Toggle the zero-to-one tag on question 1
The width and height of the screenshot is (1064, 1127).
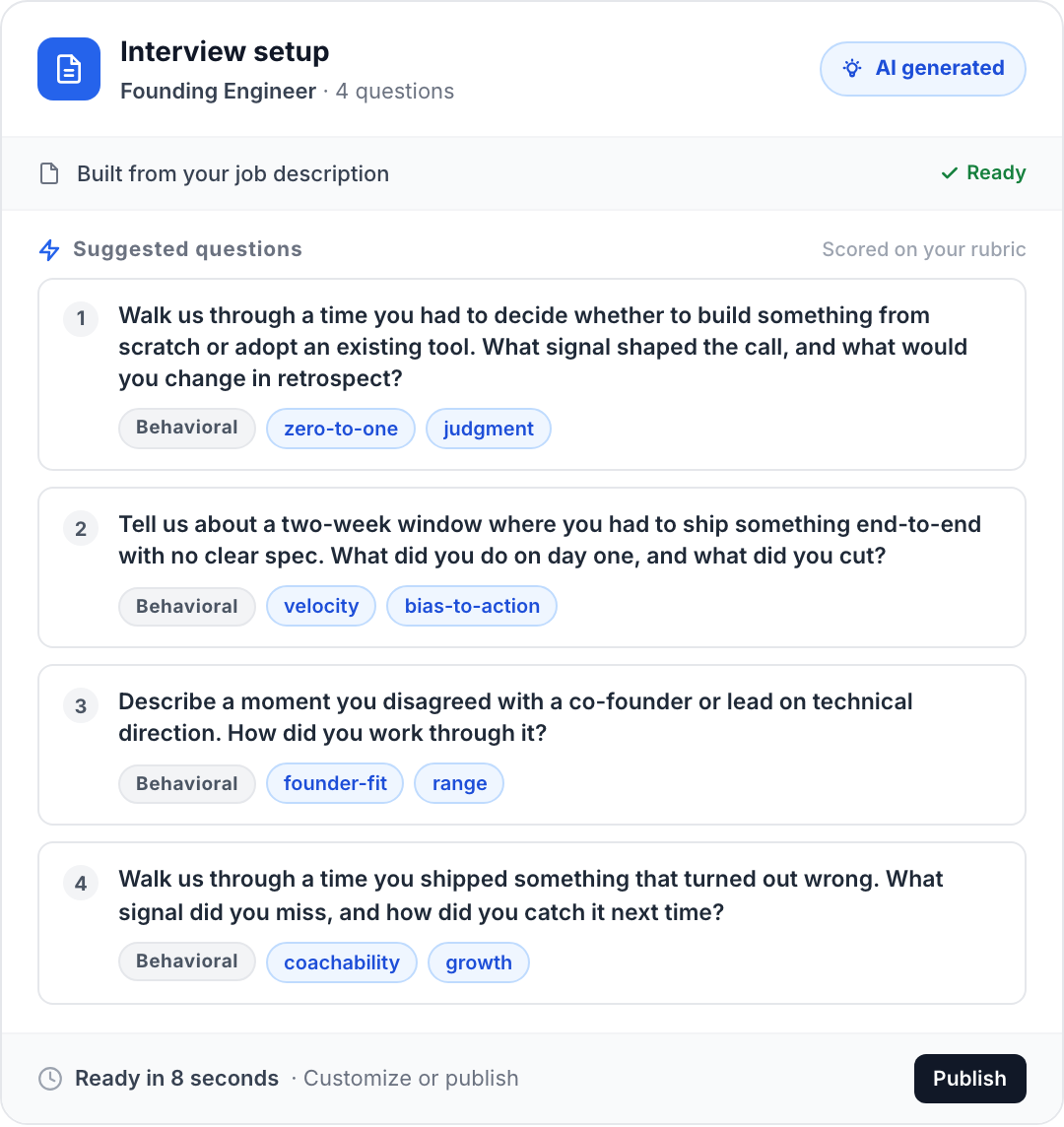(340, 429)
